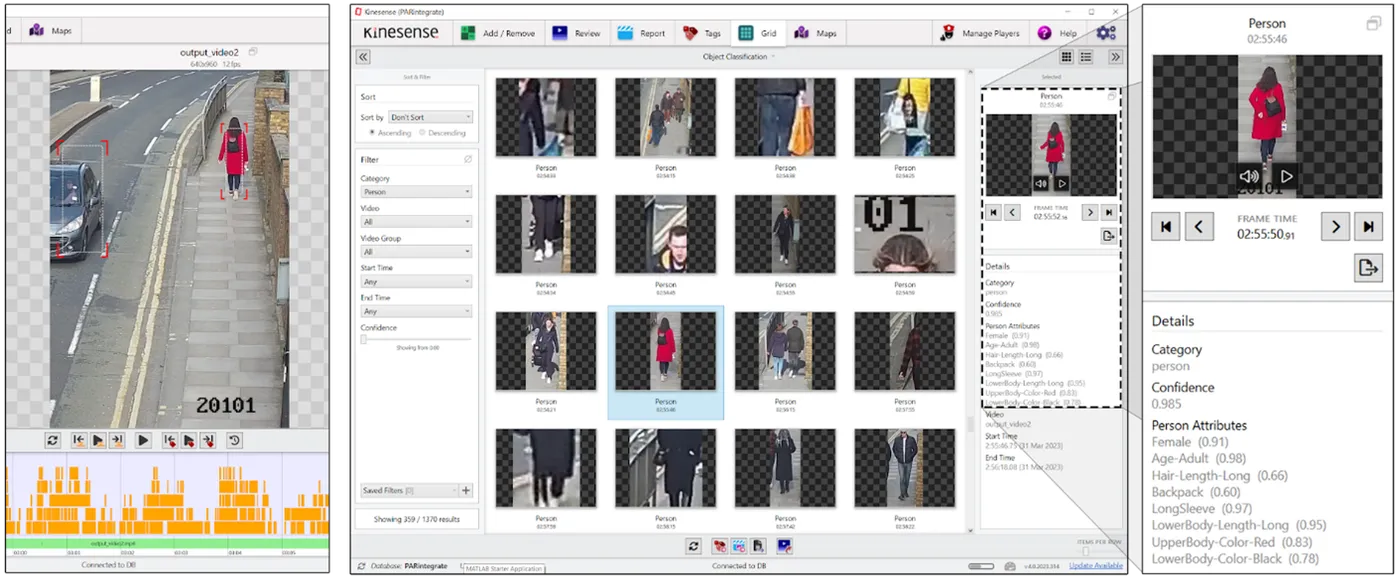
Task: Switch to the Review tab
Action: point(576,33)
